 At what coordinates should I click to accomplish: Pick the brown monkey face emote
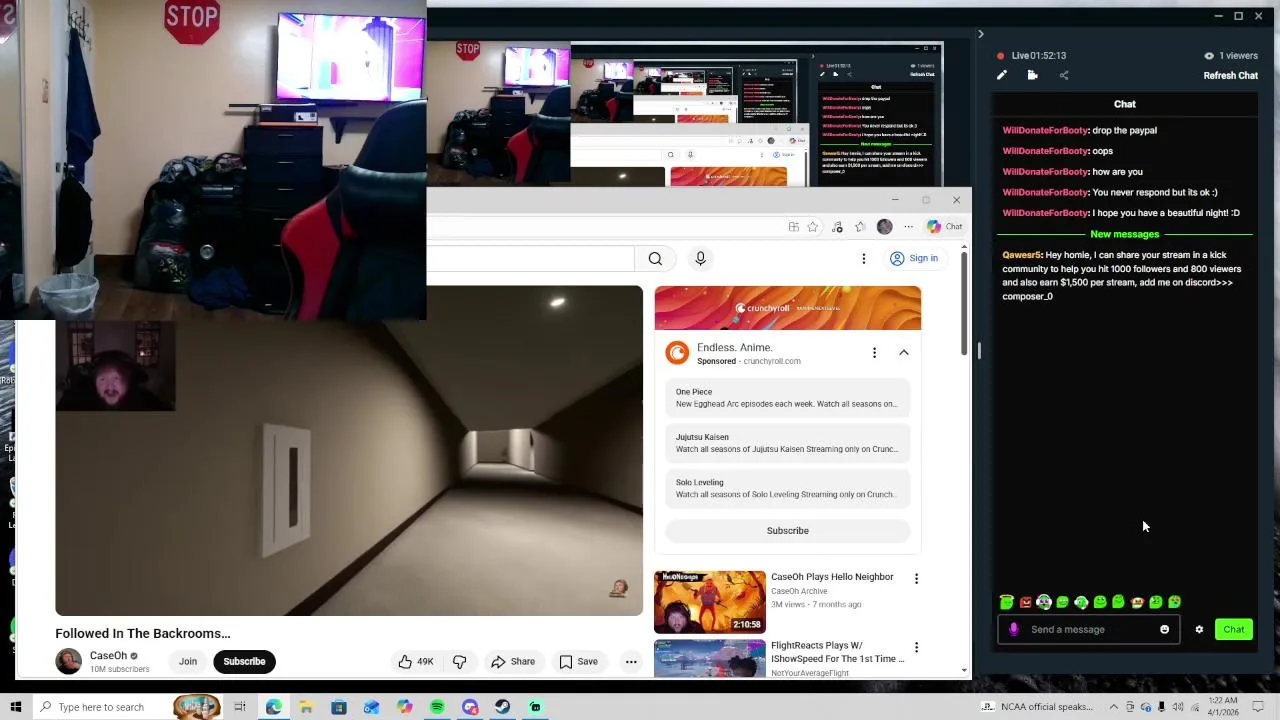[1137, 602]
